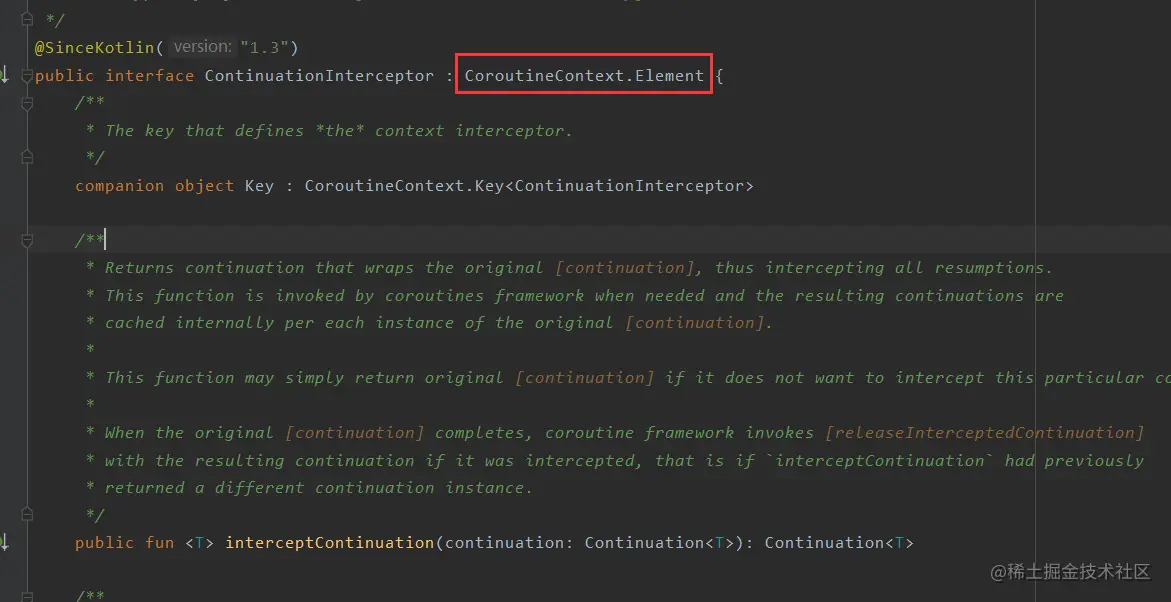Click the [continuation] reference after 'wraps the original'
Image resolution: width=1171 pixels, height=602 pixels.
click(x=625, y=267)
